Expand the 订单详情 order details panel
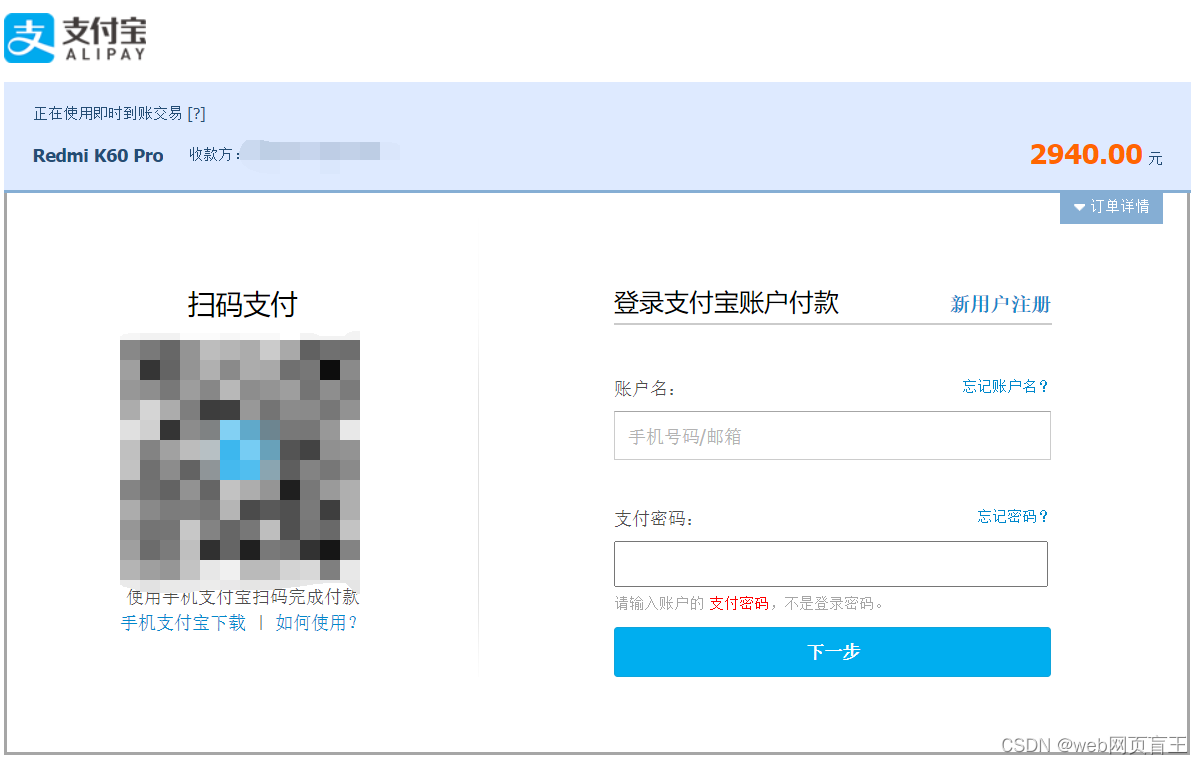The image size is (1203, 764). pyautogui.click(x=1117, y=207)
